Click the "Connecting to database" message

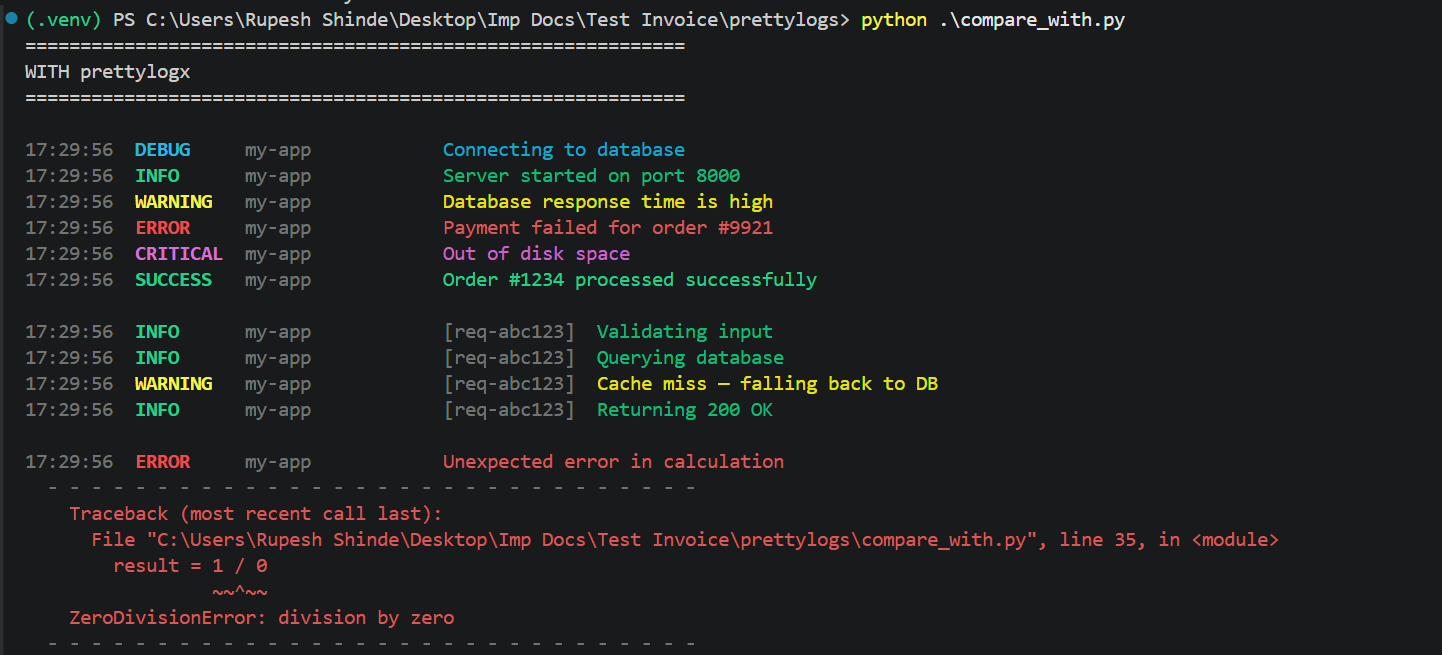click(x=564, y=150)
